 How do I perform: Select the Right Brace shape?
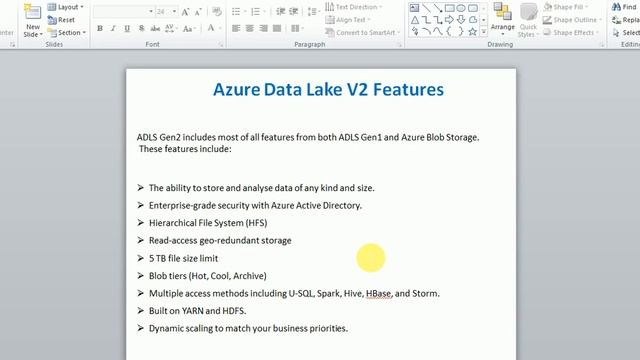461,31
